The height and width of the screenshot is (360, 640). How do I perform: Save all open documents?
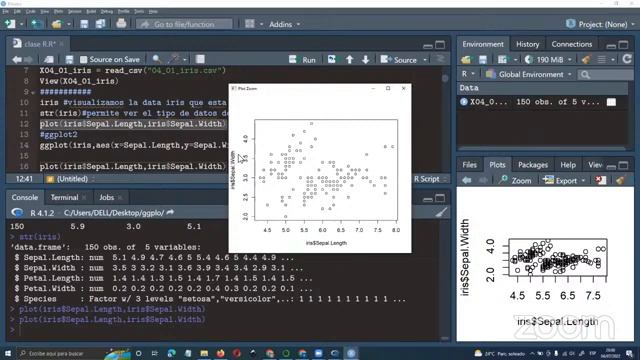click(x=100, y=24)
